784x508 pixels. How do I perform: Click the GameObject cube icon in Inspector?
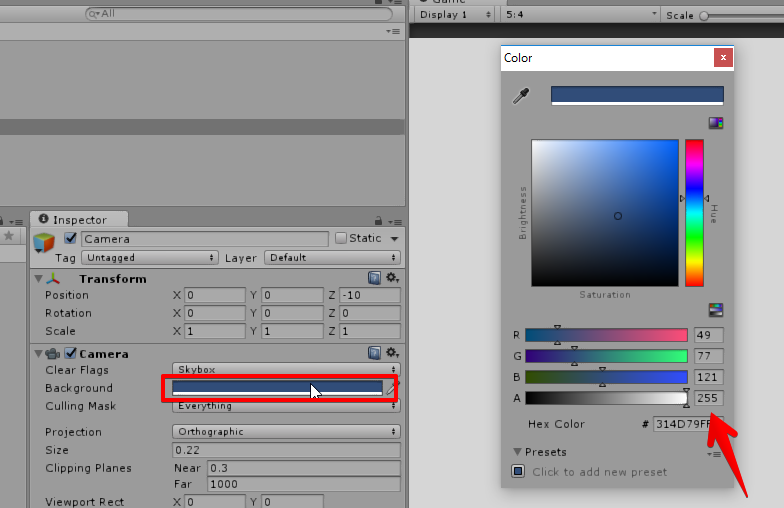[44, 242]
